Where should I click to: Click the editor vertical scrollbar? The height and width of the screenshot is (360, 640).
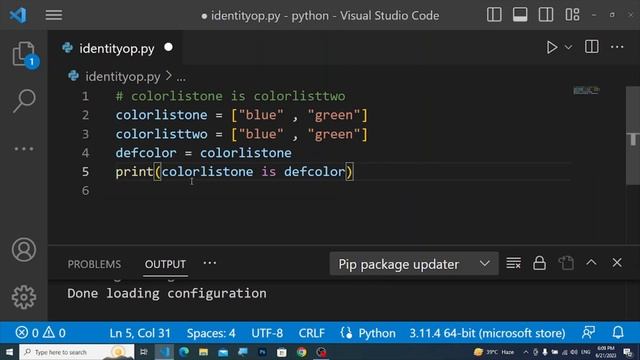[x=633, y=136]
